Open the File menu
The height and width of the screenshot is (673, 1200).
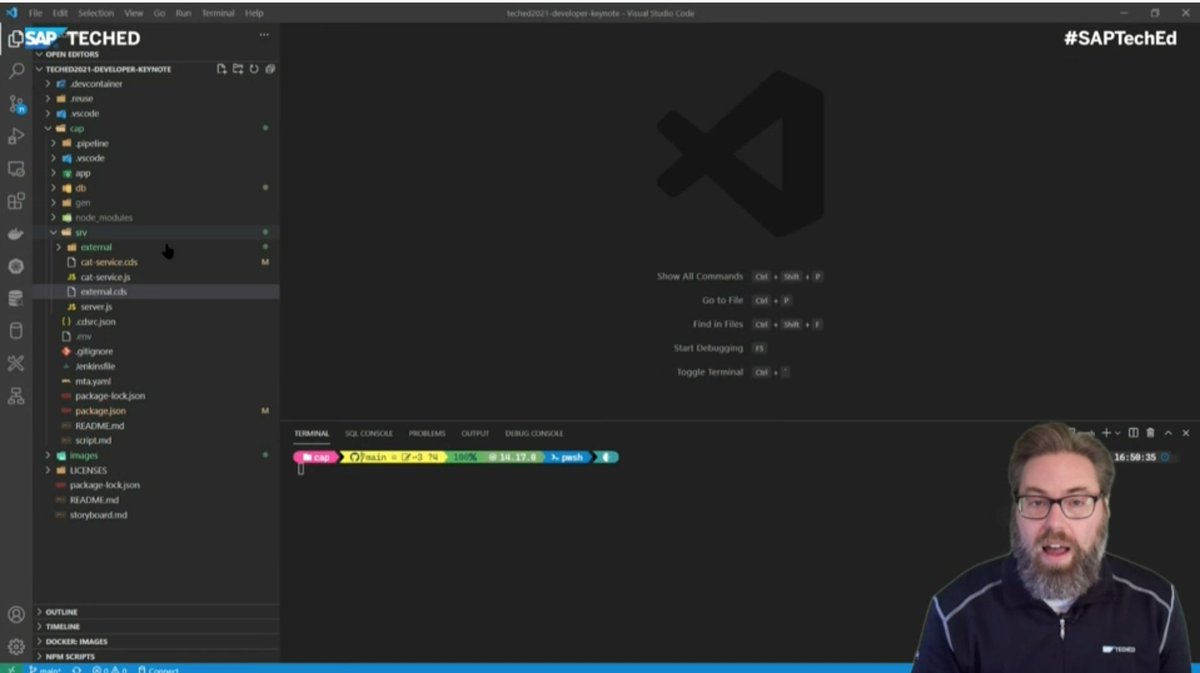tap(35, 13)
